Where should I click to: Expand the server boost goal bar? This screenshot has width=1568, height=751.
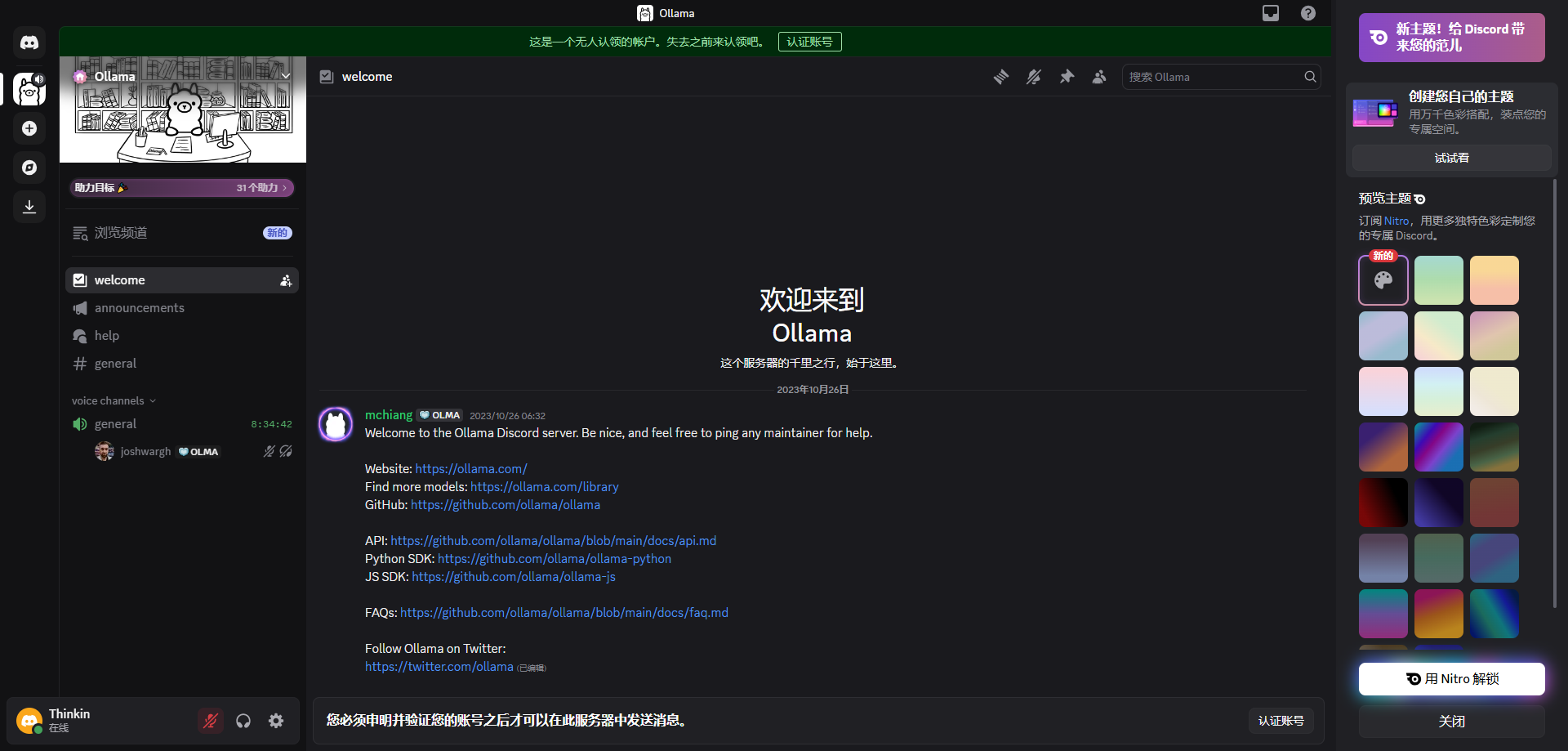click(181, 188)
